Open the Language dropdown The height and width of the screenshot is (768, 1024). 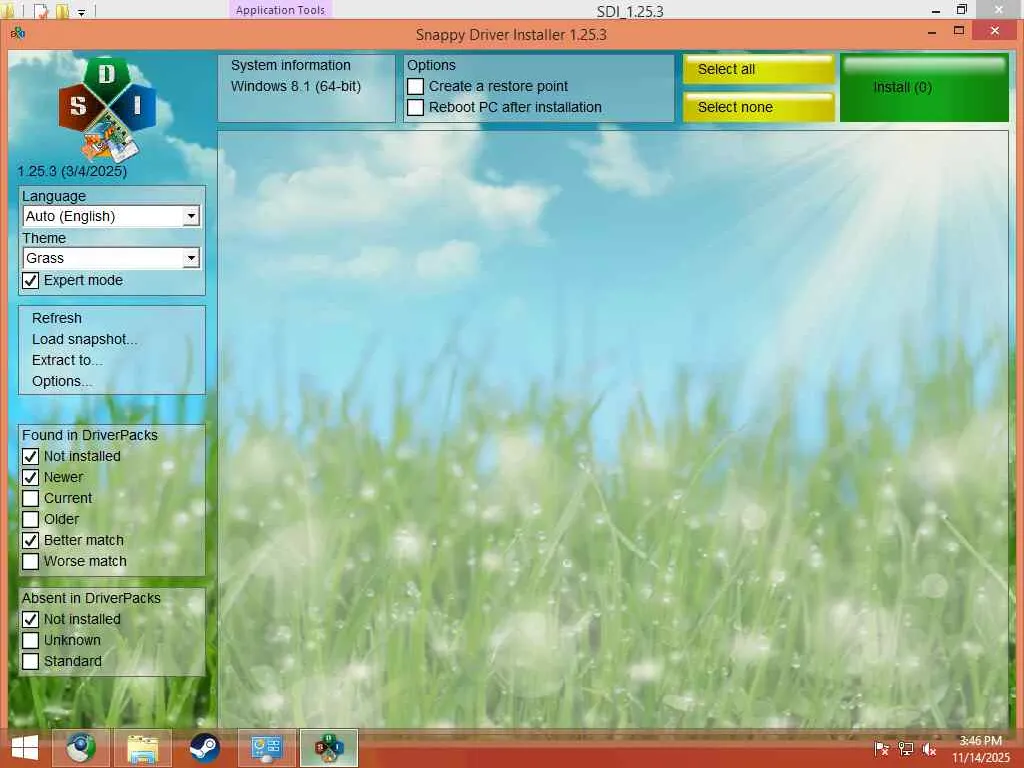(111, 216)
